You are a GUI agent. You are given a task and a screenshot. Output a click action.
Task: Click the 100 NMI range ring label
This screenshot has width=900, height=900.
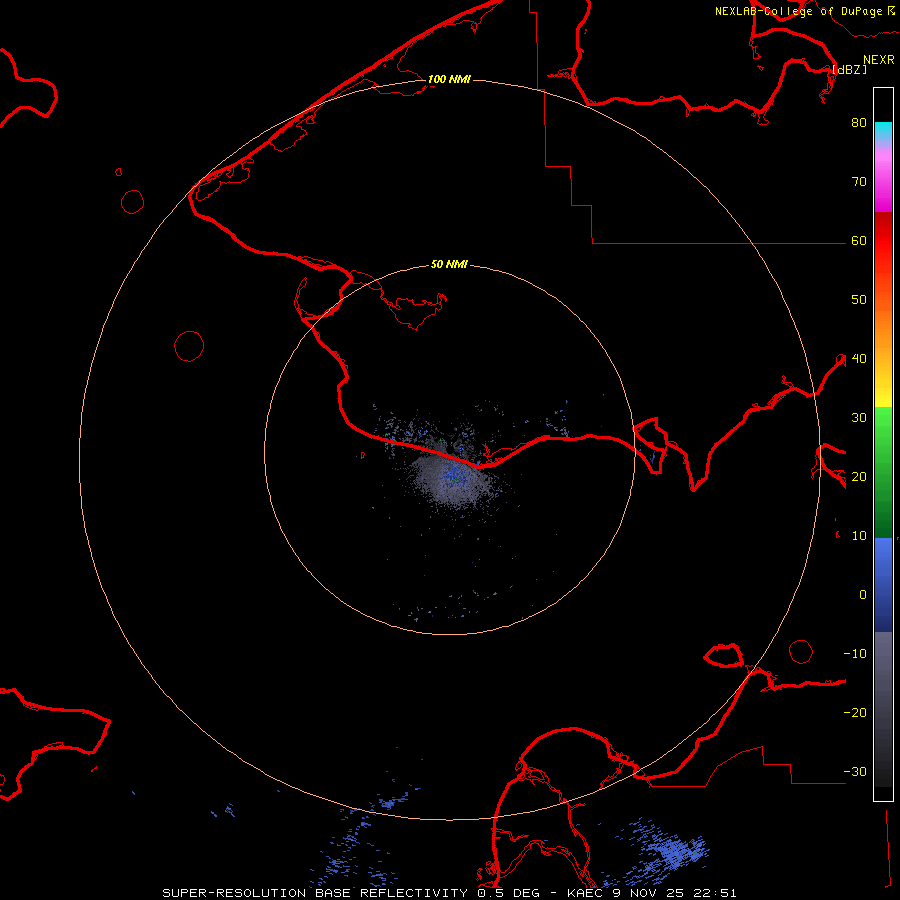[x=449, y=79]
